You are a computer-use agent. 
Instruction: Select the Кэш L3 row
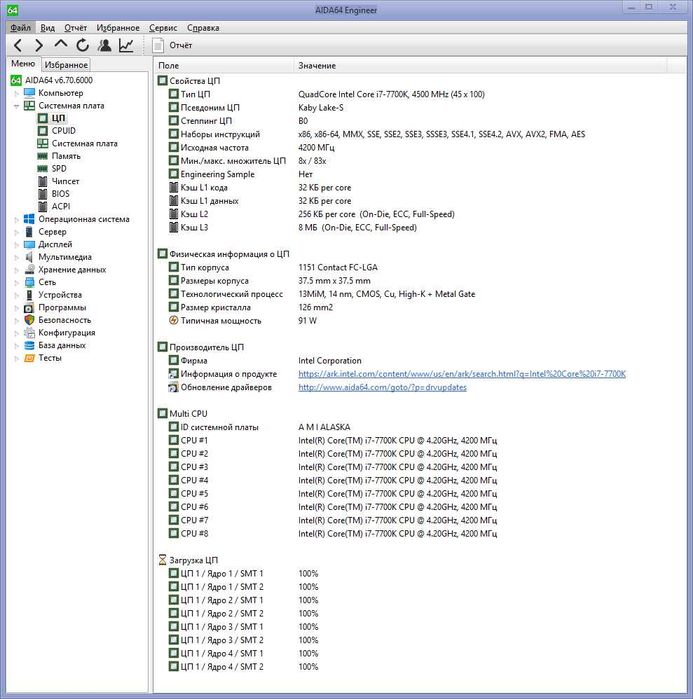(x=419, y=227)
